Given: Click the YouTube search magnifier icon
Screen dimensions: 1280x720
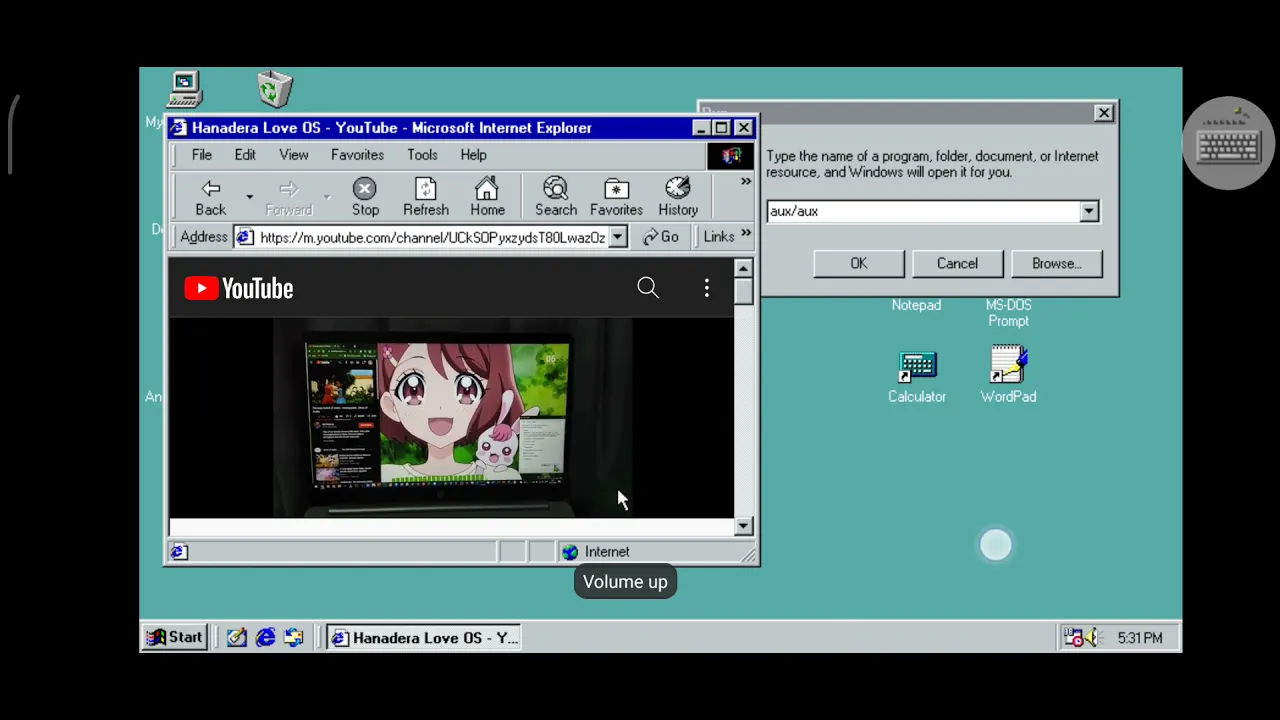Looking at the screenshot, I should [648, 288].
